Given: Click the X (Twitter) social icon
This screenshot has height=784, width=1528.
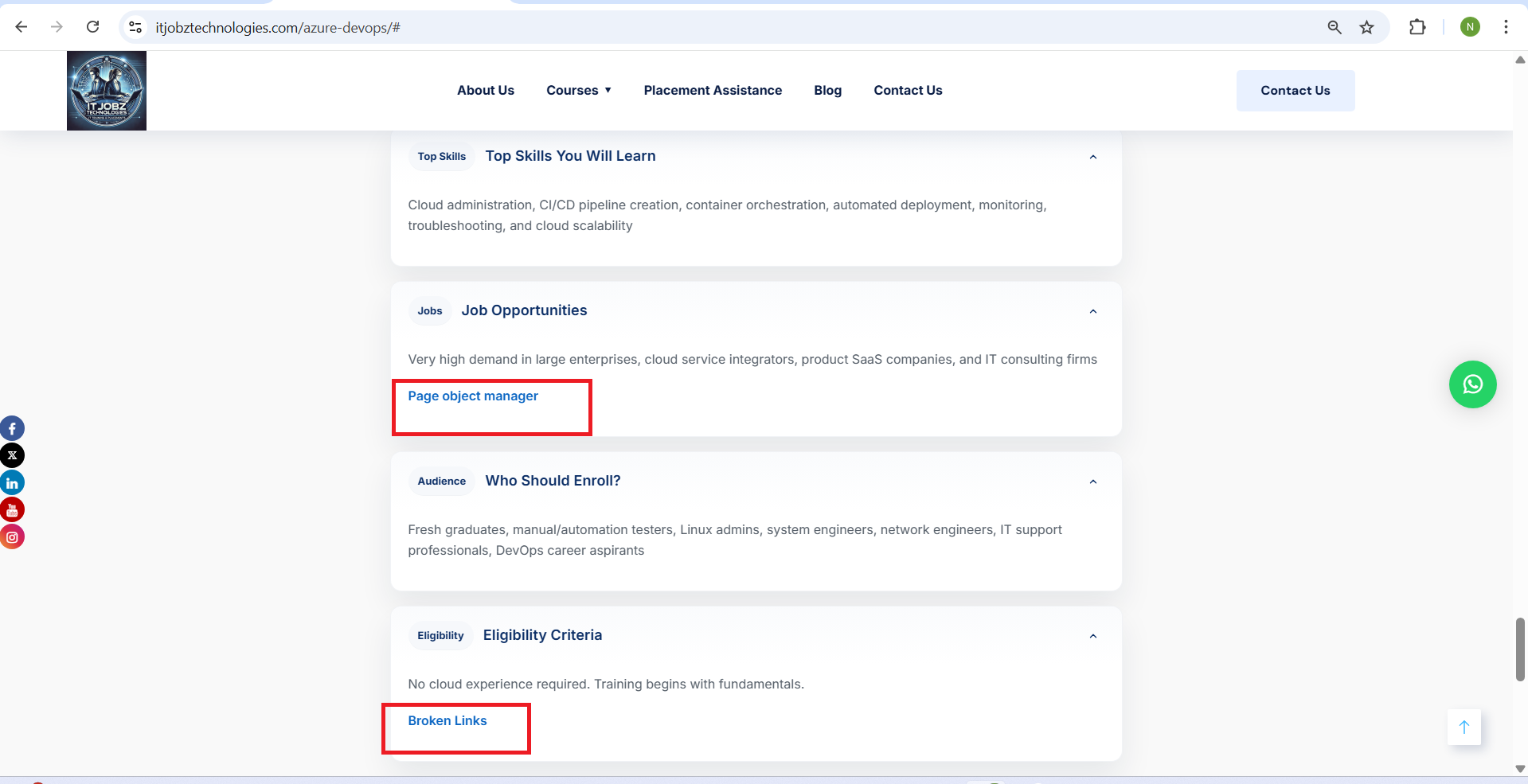Looking at the screenshot, I should point(12,456).
